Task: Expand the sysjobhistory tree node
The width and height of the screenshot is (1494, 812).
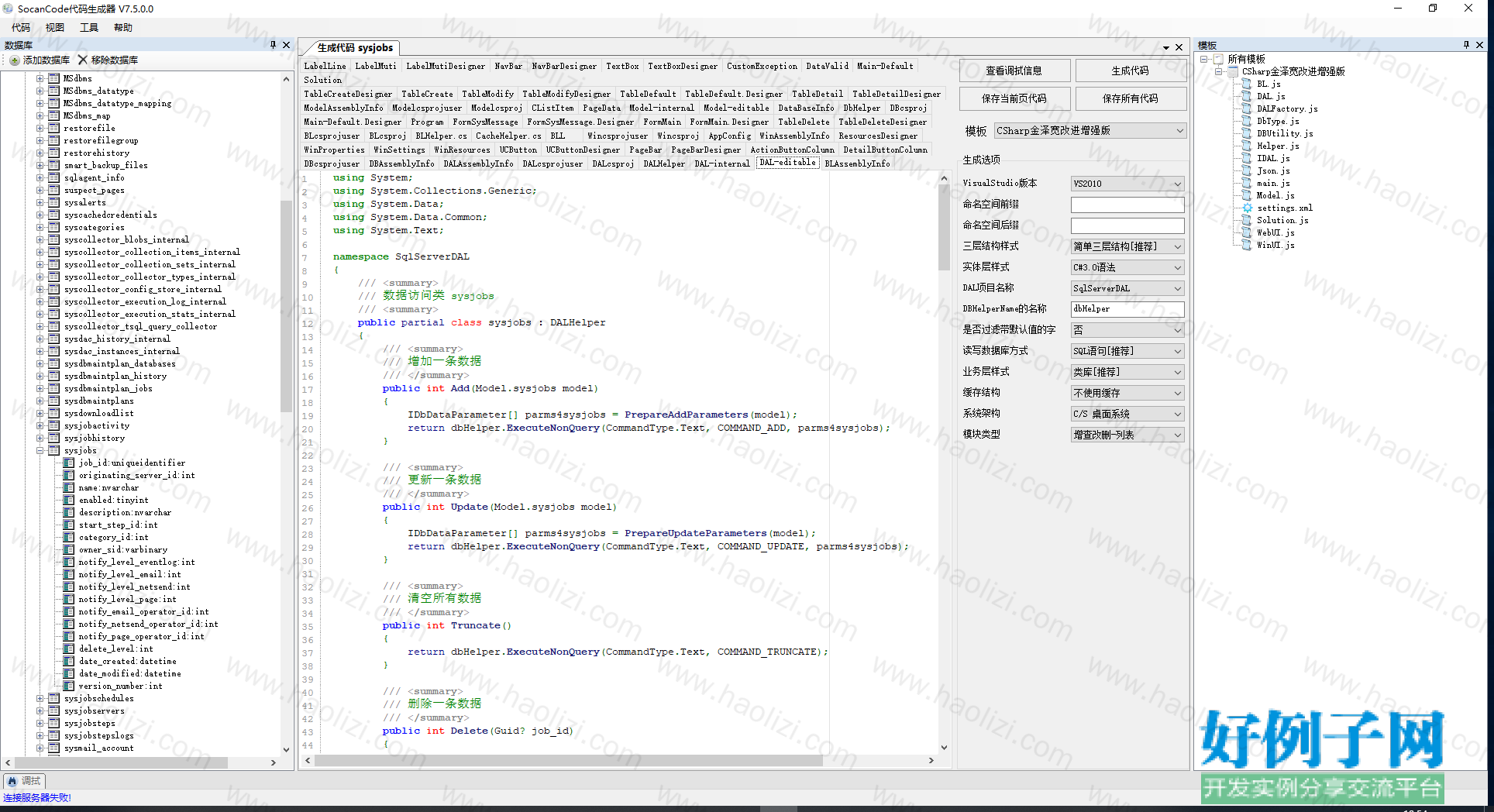Action: click(40, 438)
